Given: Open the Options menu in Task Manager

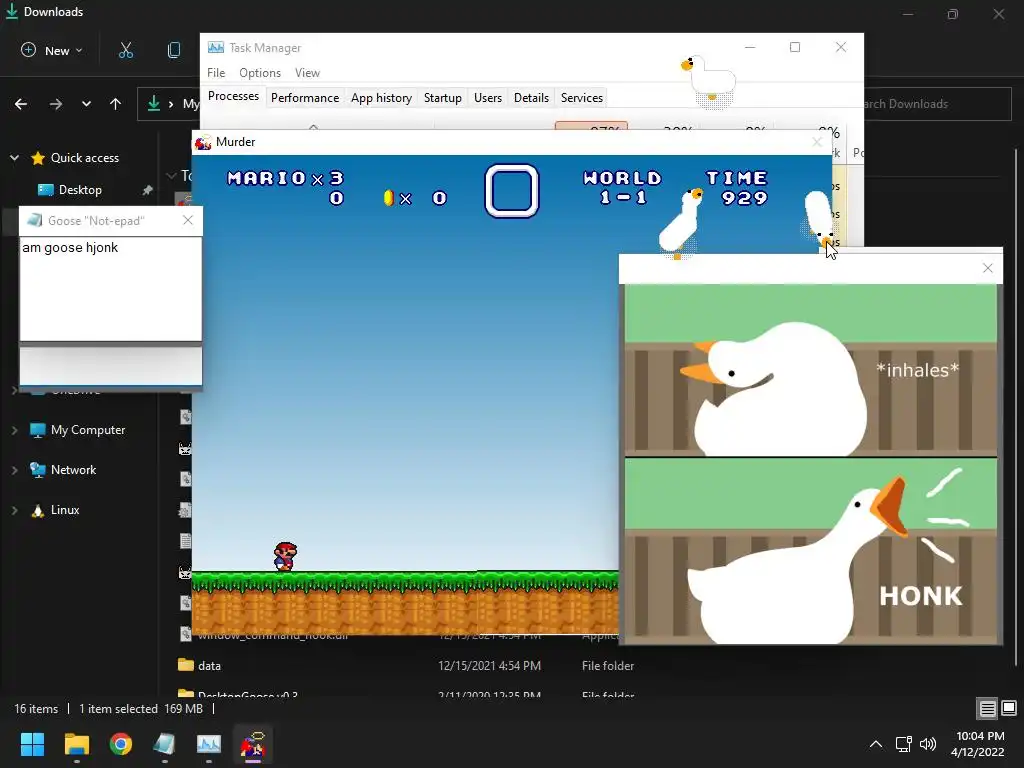Looking at the screenshot, I should click(260, 73).
